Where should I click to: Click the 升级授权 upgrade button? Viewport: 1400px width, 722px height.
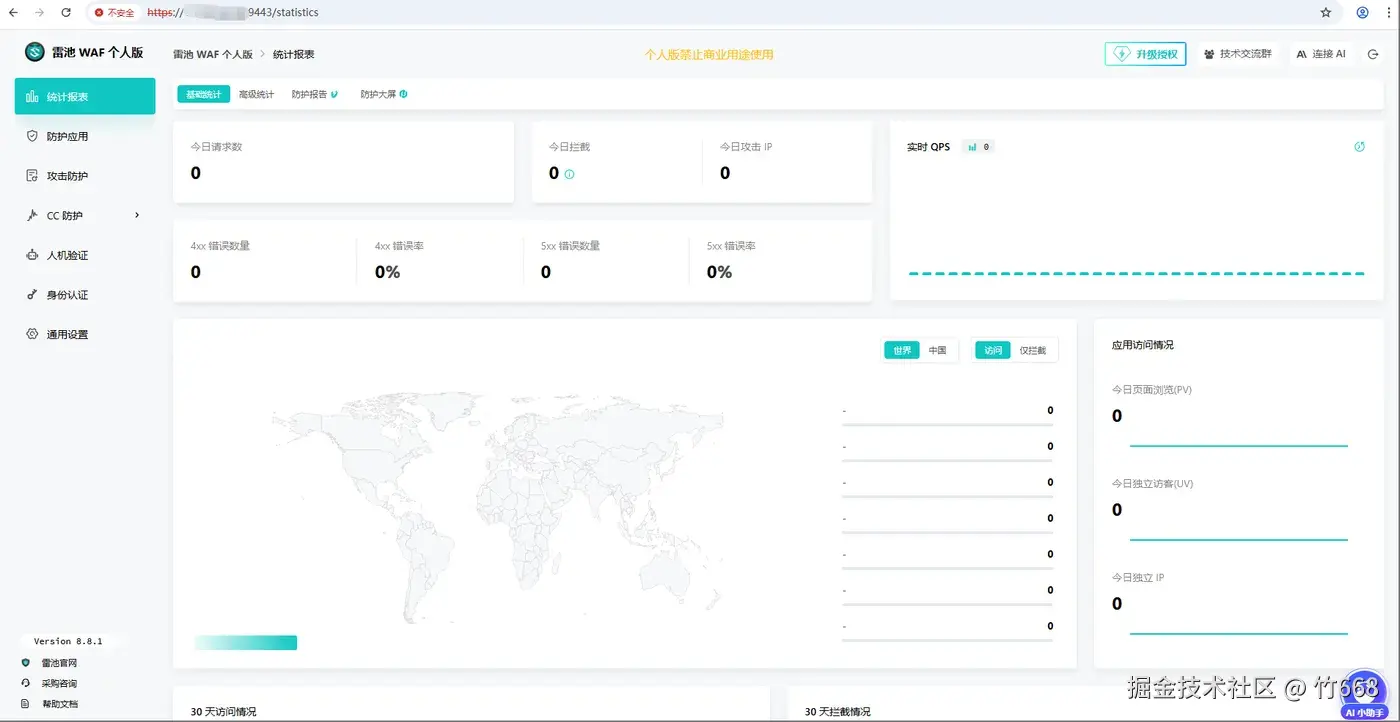coord(1146,54)
